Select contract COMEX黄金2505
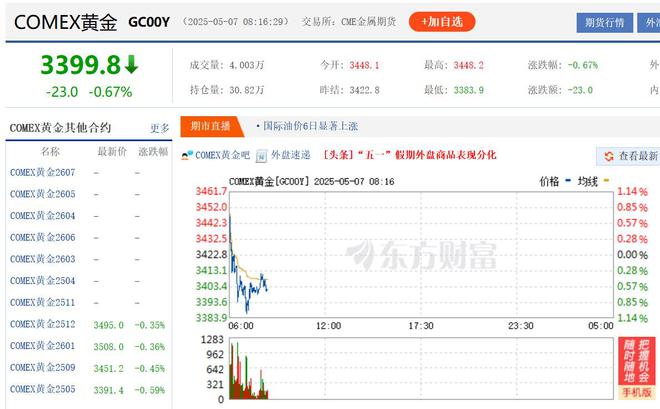Viewport: 660px width, 409px height. tap(43, 389)
